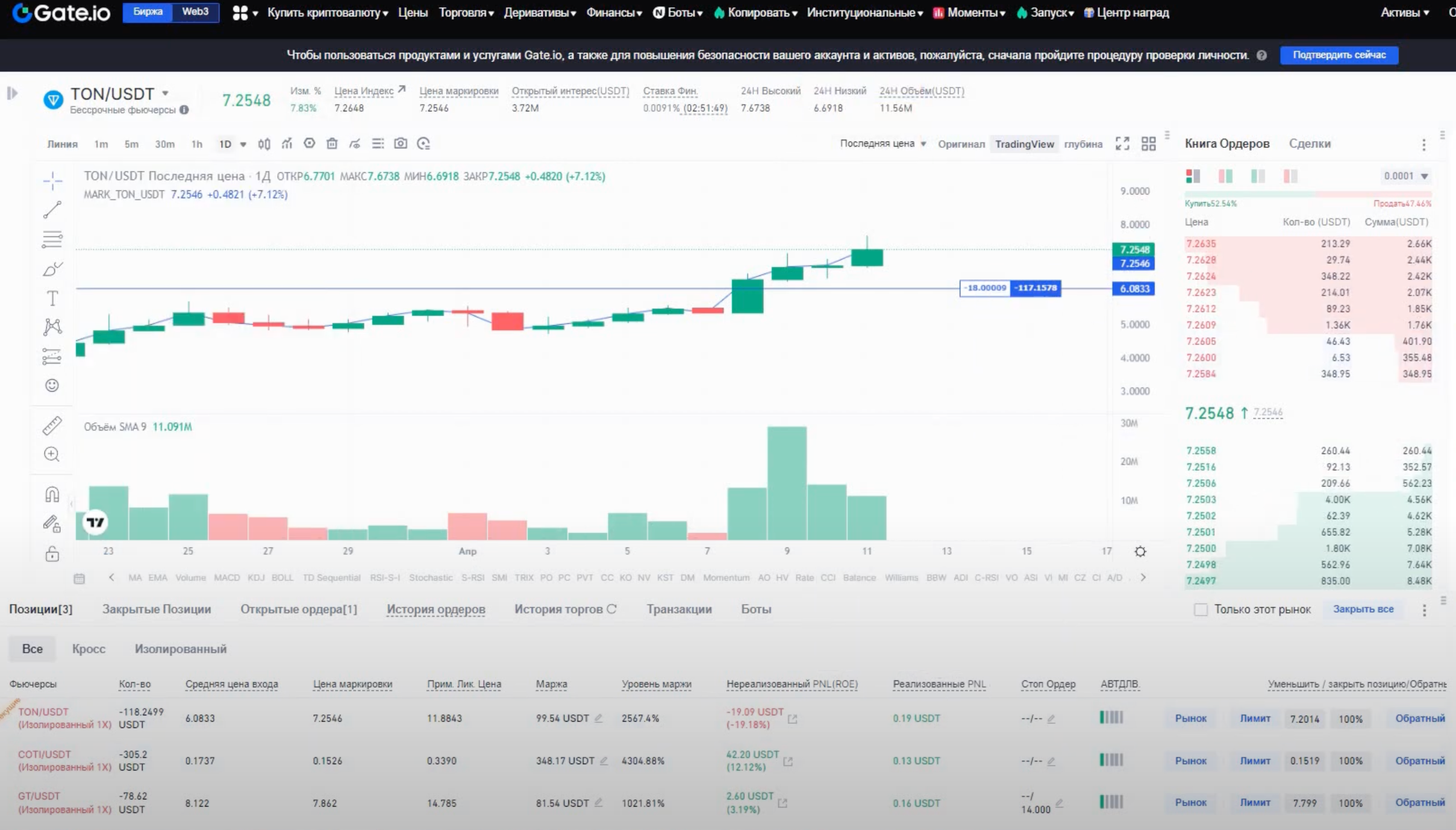Switch to 'История ордеров' tab
This screenshot has height=830, width=1456.
click(436, 609)
